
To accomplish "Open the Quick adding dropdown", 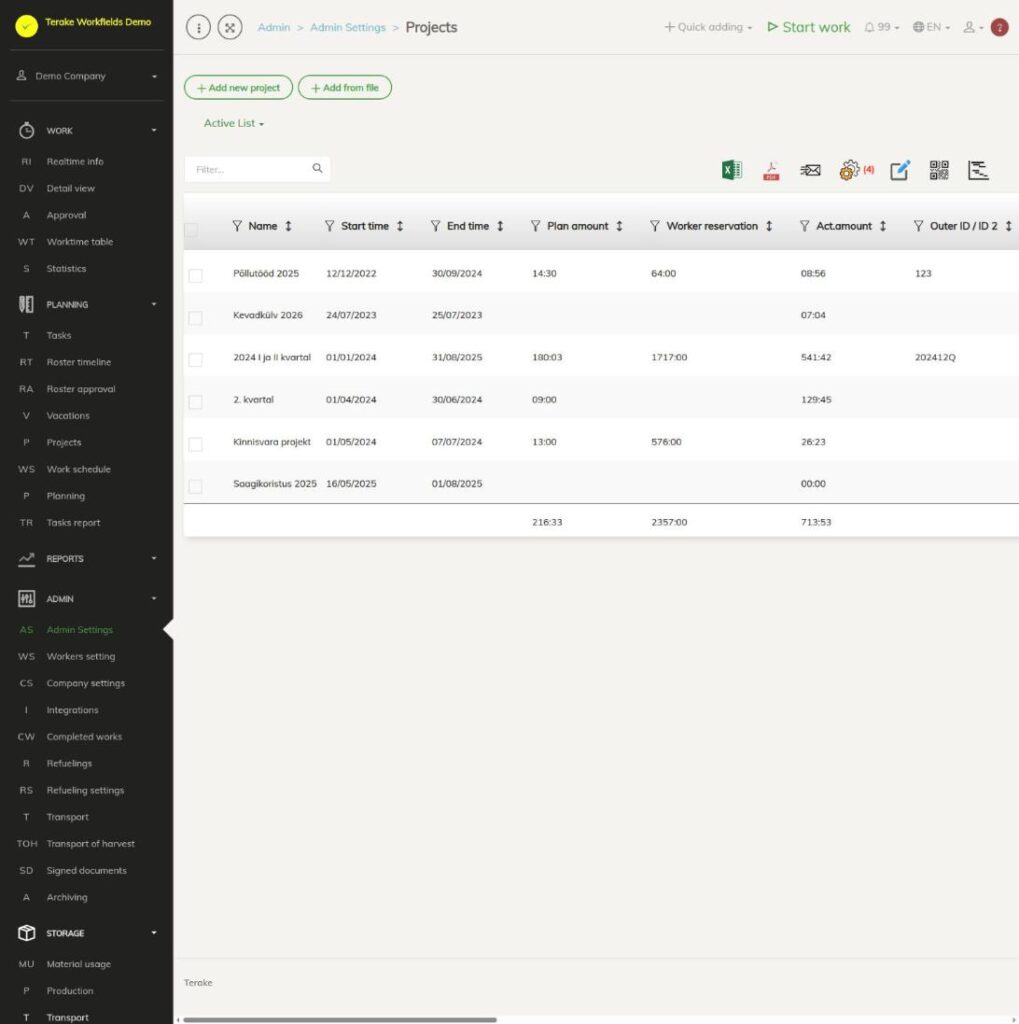I will 709,27.
